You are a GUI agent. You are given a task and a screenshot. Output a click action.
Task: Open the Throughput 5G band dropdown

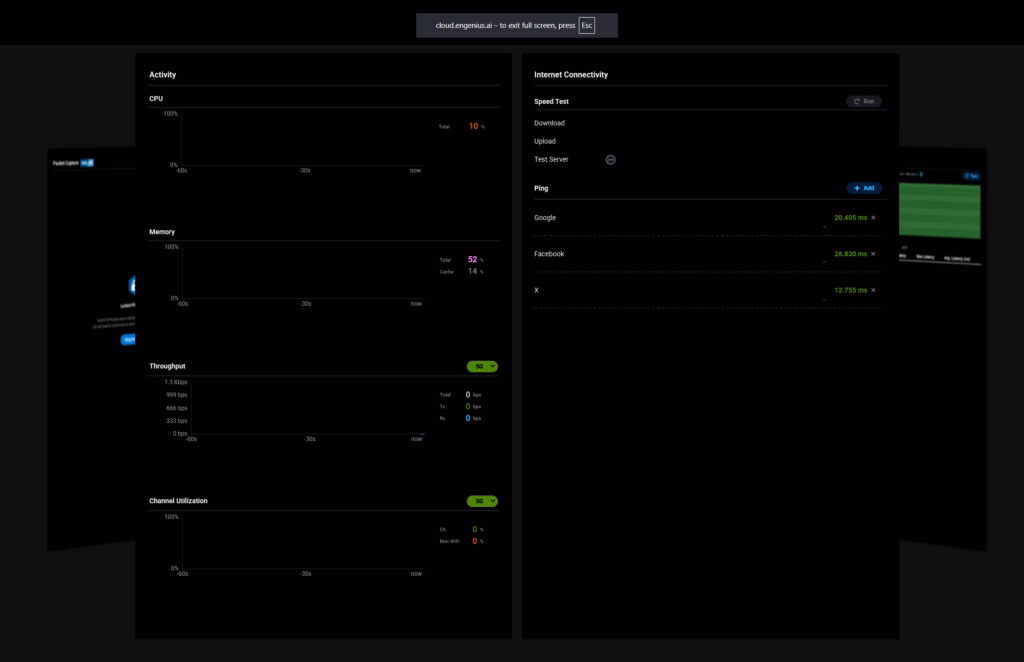point(482,367)
